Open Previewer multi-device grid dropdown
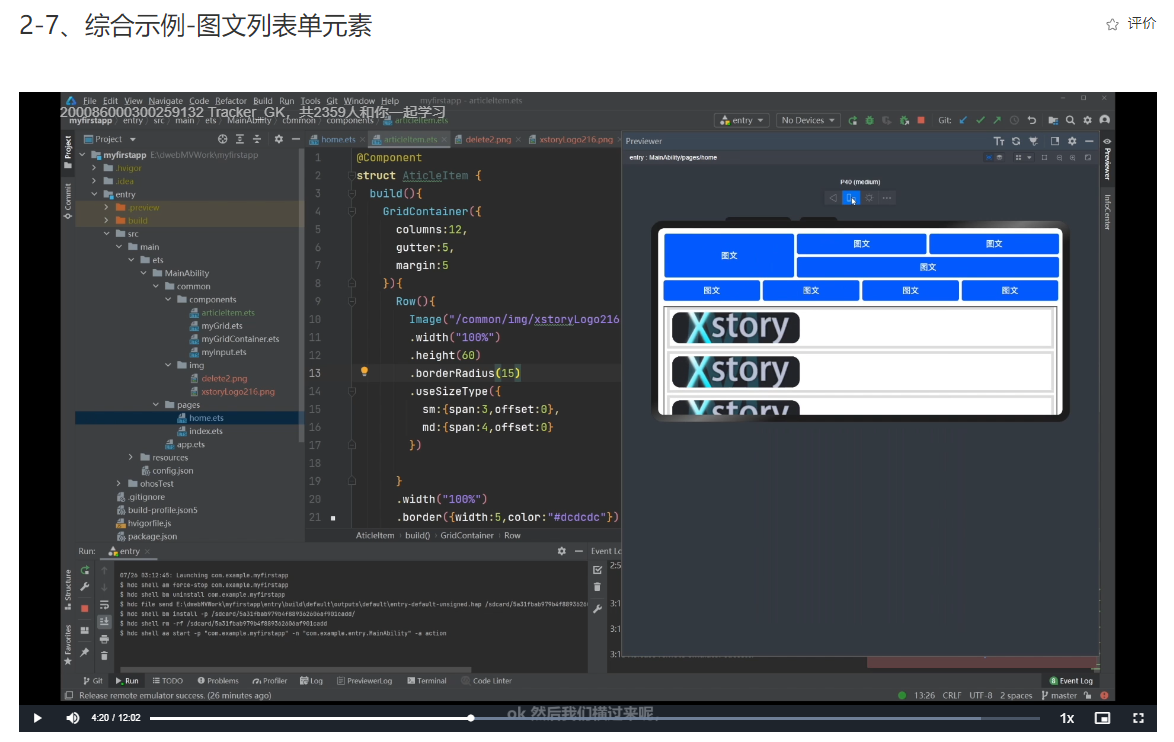The width and height of the screenshot is (1174, 742). coord(1022,158)
